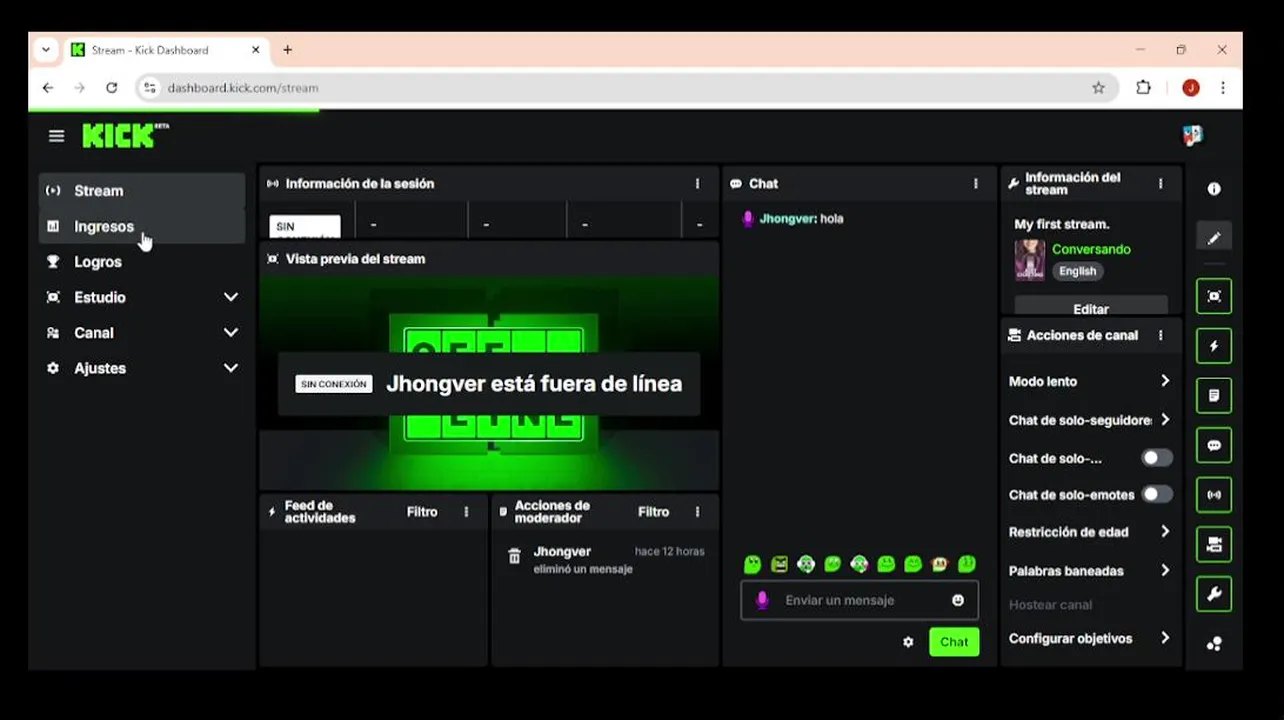Click the Jhongver username in chat
Screen dimensions: 1284x720
(787, 219)
